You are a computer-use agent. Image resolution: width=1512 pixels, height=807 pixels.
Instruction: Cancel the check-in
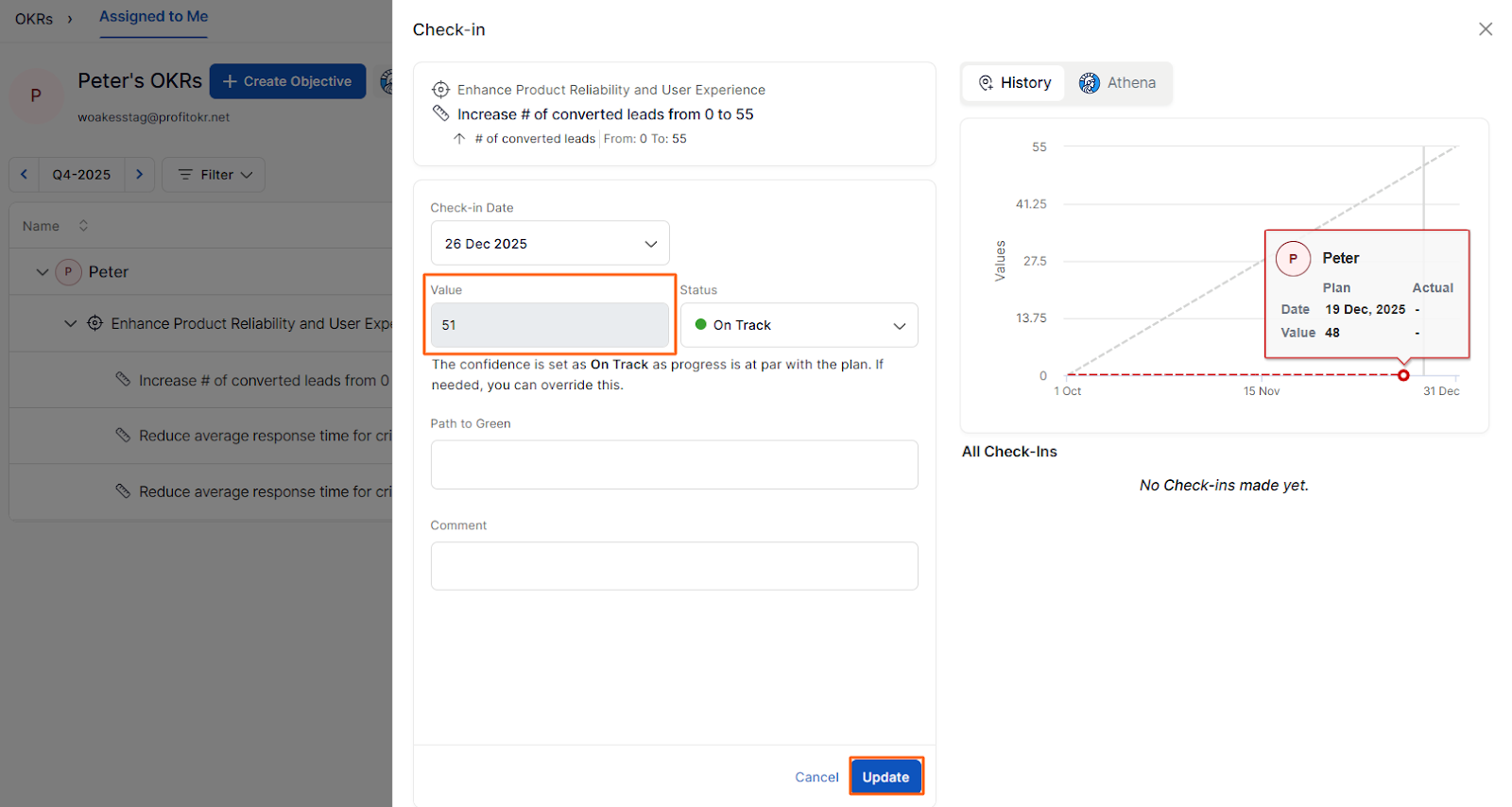click(x=816, y=777)
